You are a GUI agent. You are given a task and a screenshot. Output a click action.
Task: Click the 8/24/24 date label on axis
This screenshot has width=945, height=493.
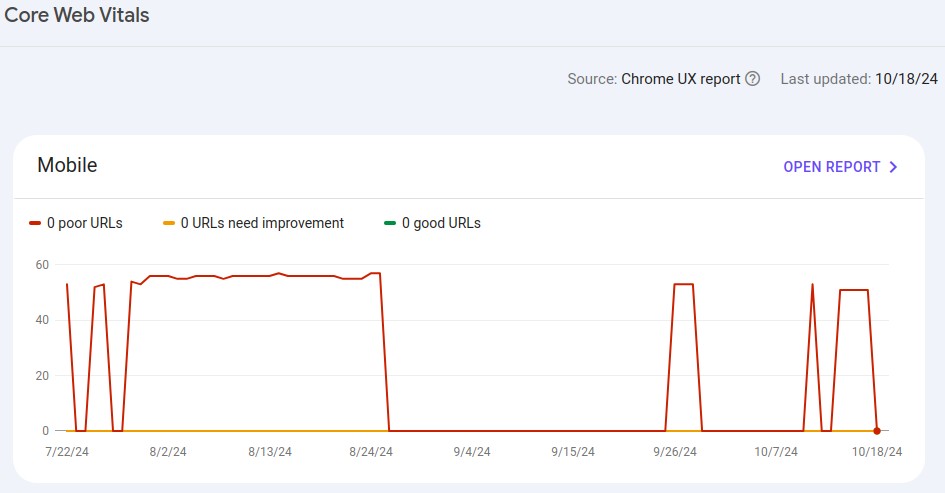click(372, 452)
